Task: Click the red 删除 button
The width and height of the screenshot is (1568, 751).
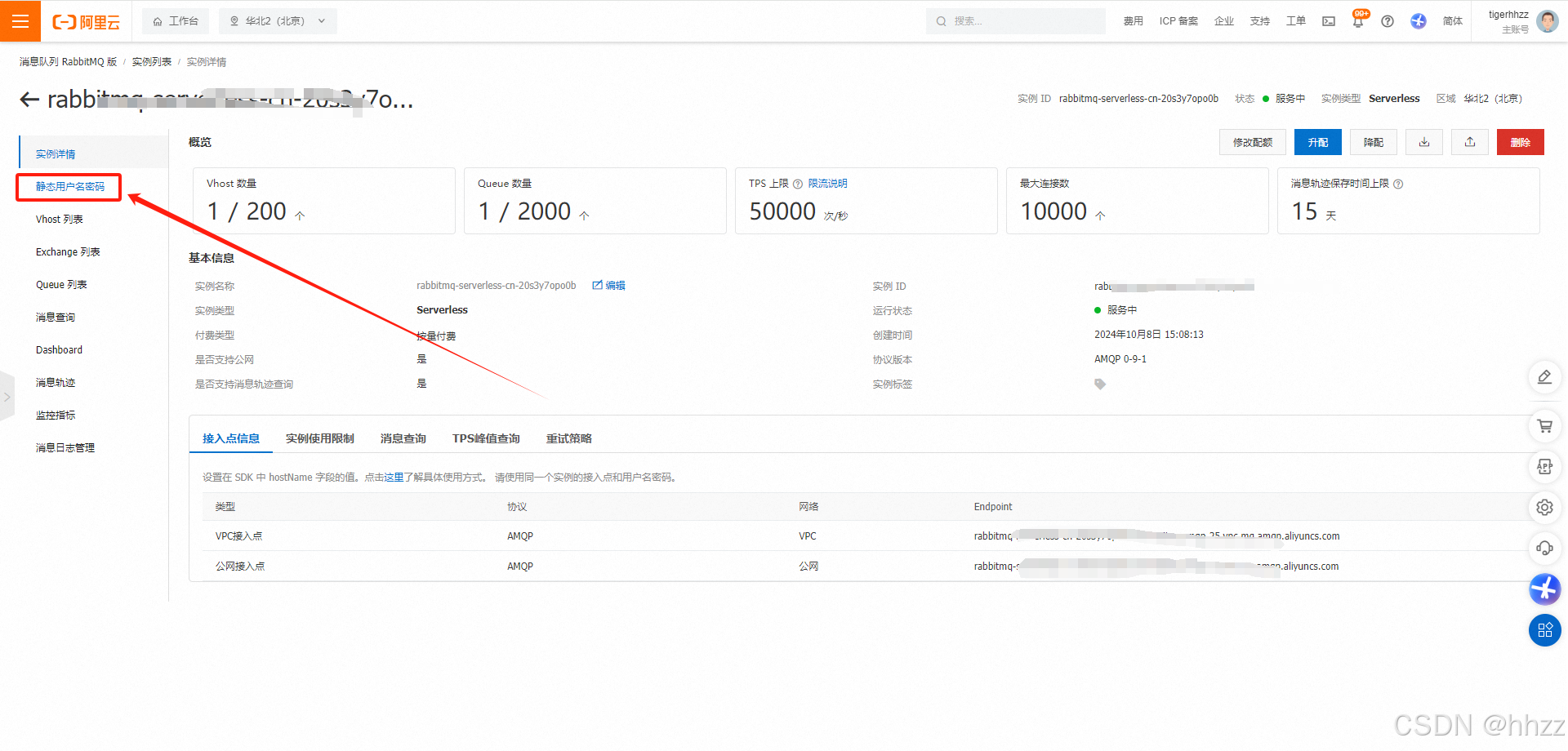Action: [1521, 142]
